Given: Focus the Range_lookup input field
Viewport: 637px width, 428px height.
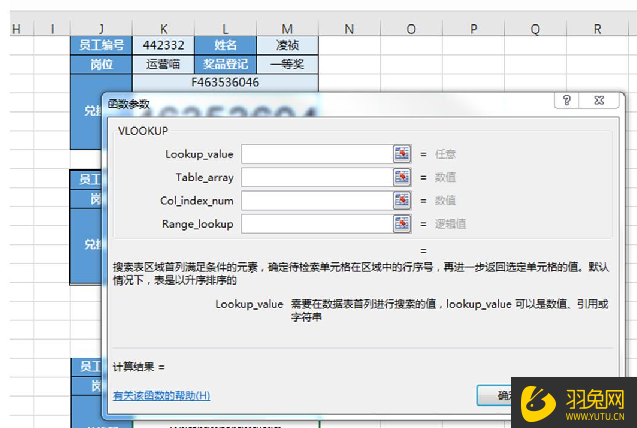Looking at the screenshot, I should 317,224.
